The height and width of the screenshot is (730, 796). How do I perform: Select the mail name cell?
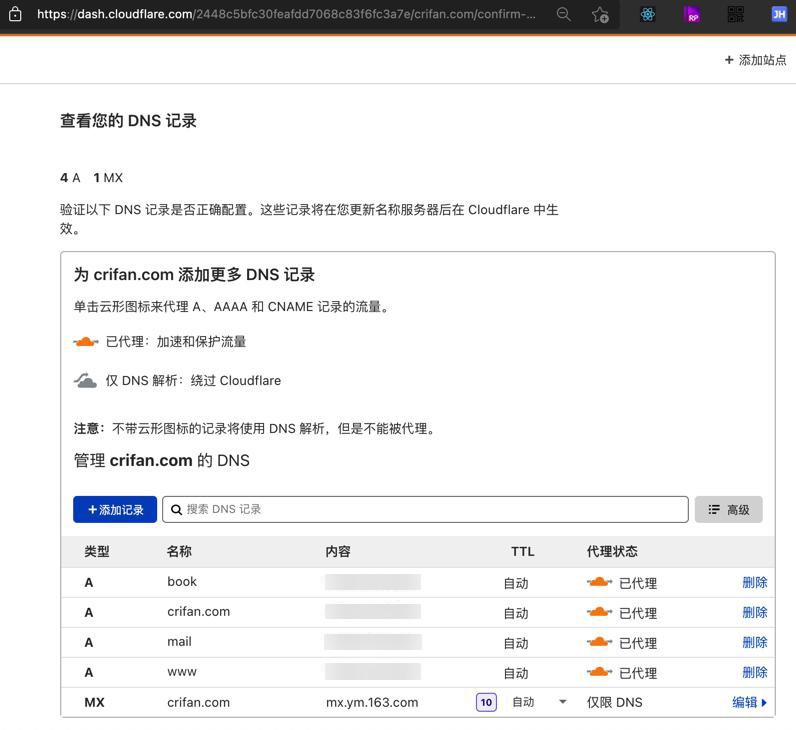pos(179,642)
